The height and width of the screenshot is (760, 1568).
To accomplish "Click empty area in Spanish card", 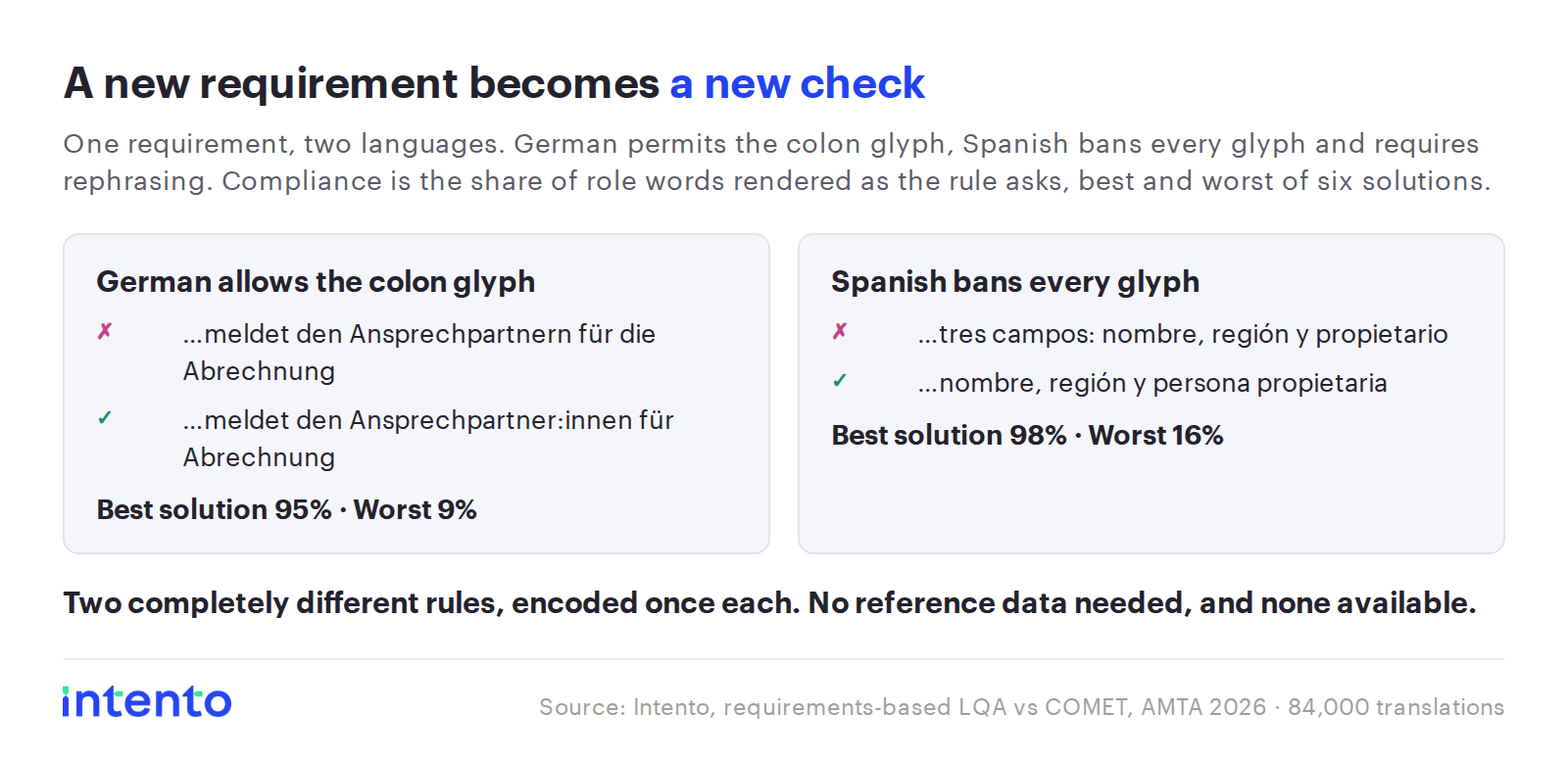I will tap(1151, 504).
